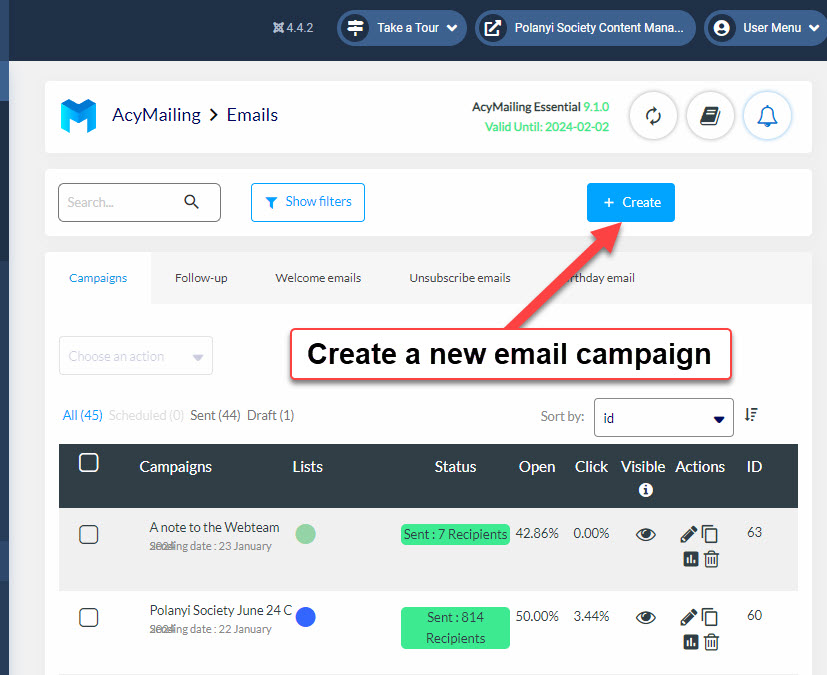Select the 'A note to the Webteam' checkbox
Viewport: 827px width, 675px height.
coord(88,534)
